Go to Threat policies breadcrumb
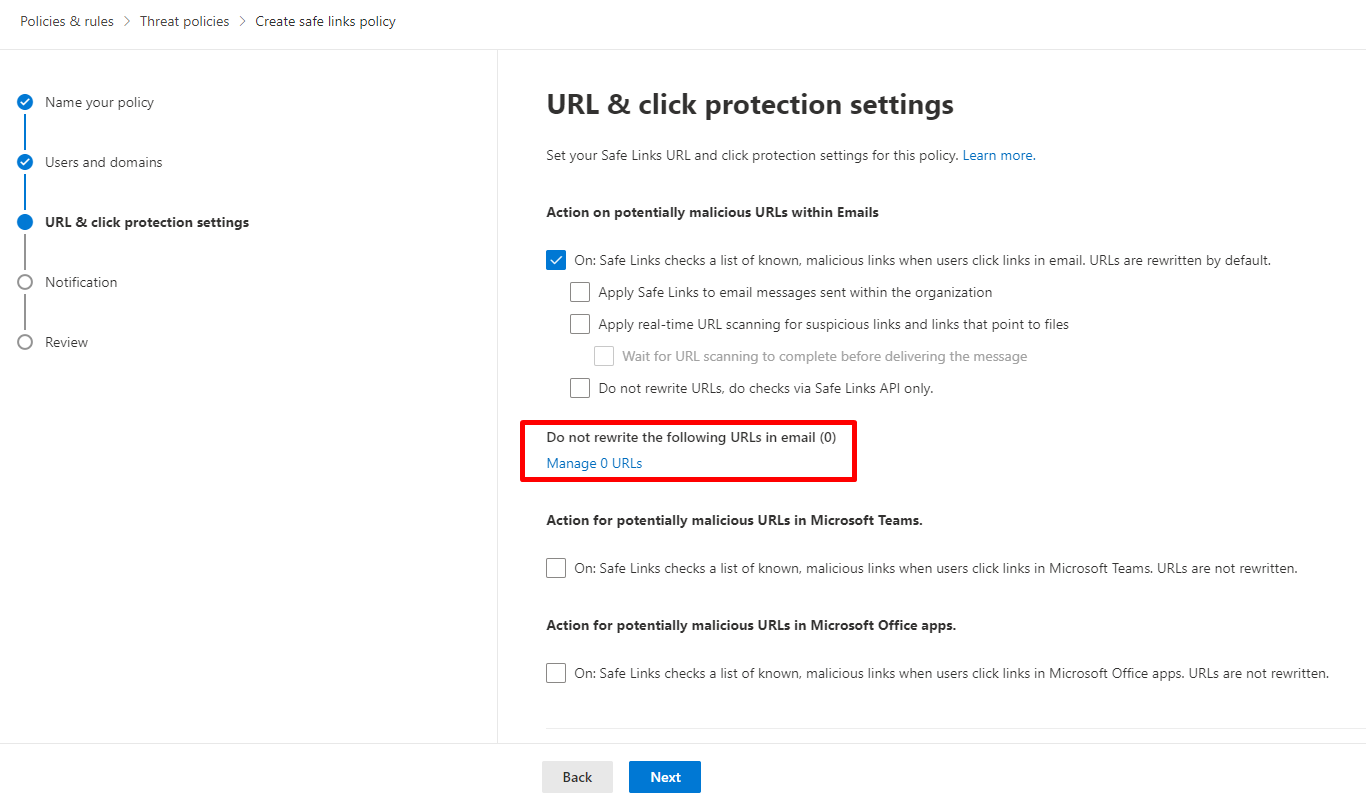Image resolution: width=1366 pixels, height=800 pixels. point(184,21)
